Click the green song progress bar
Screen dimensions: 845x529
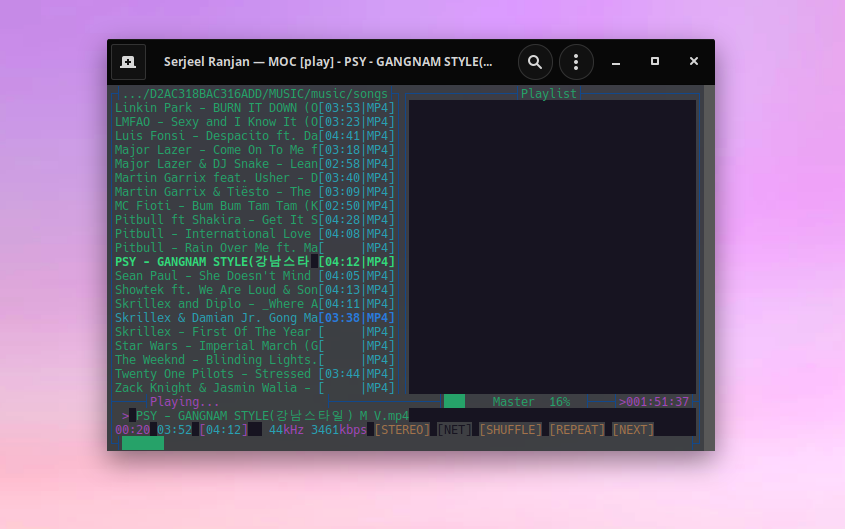click(x=143, y=443)
